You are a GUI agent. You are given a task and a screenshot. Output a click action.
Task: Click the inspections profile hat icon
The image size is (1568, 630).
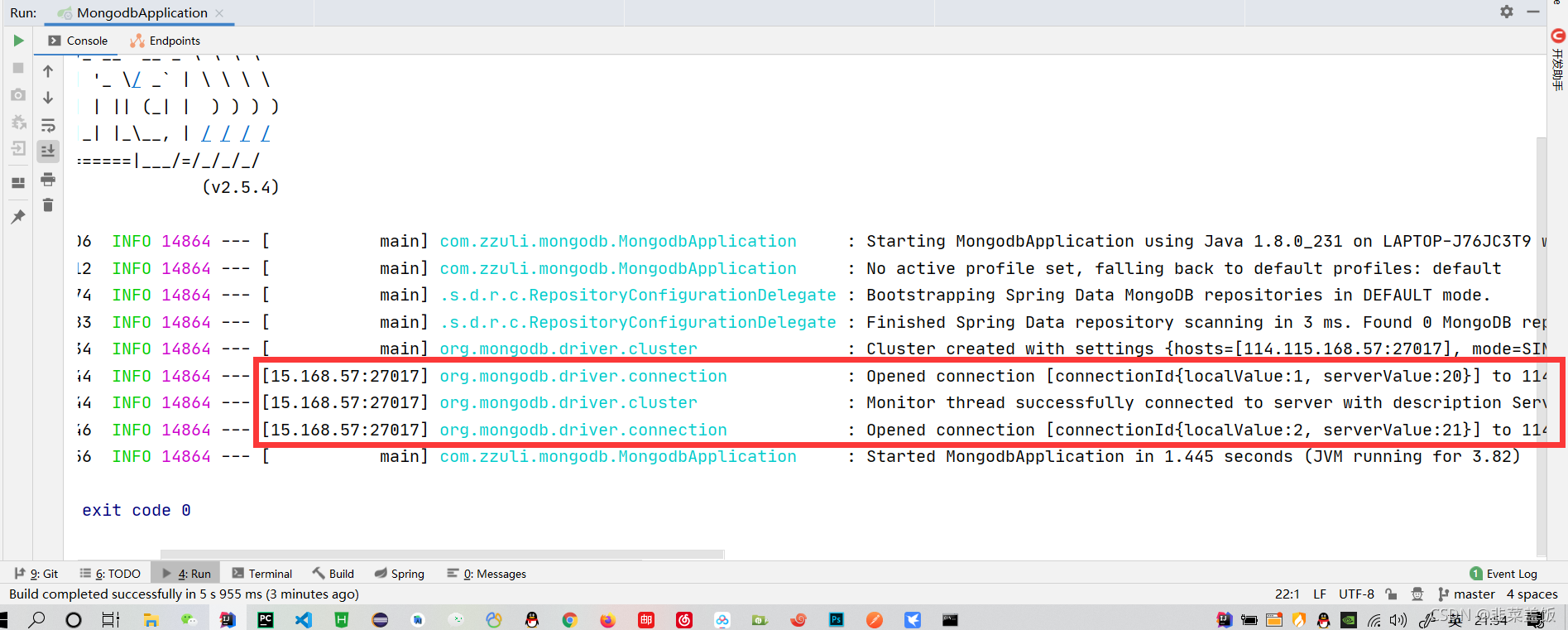(1417, 594)
